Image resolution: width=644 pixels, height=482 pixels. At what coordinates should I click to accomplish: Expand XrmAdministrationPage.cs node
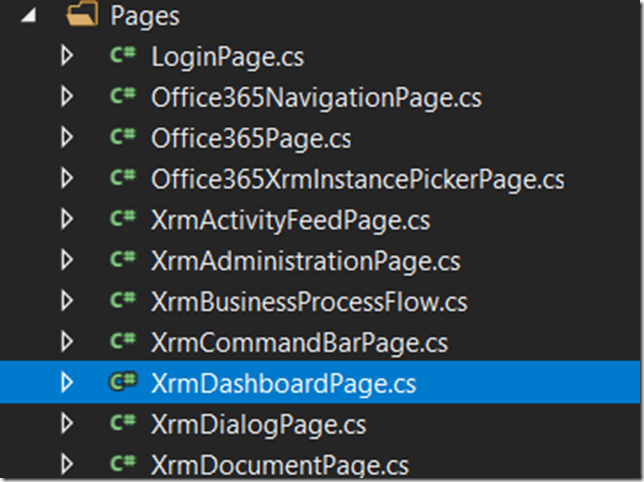[x=67, y=260]
